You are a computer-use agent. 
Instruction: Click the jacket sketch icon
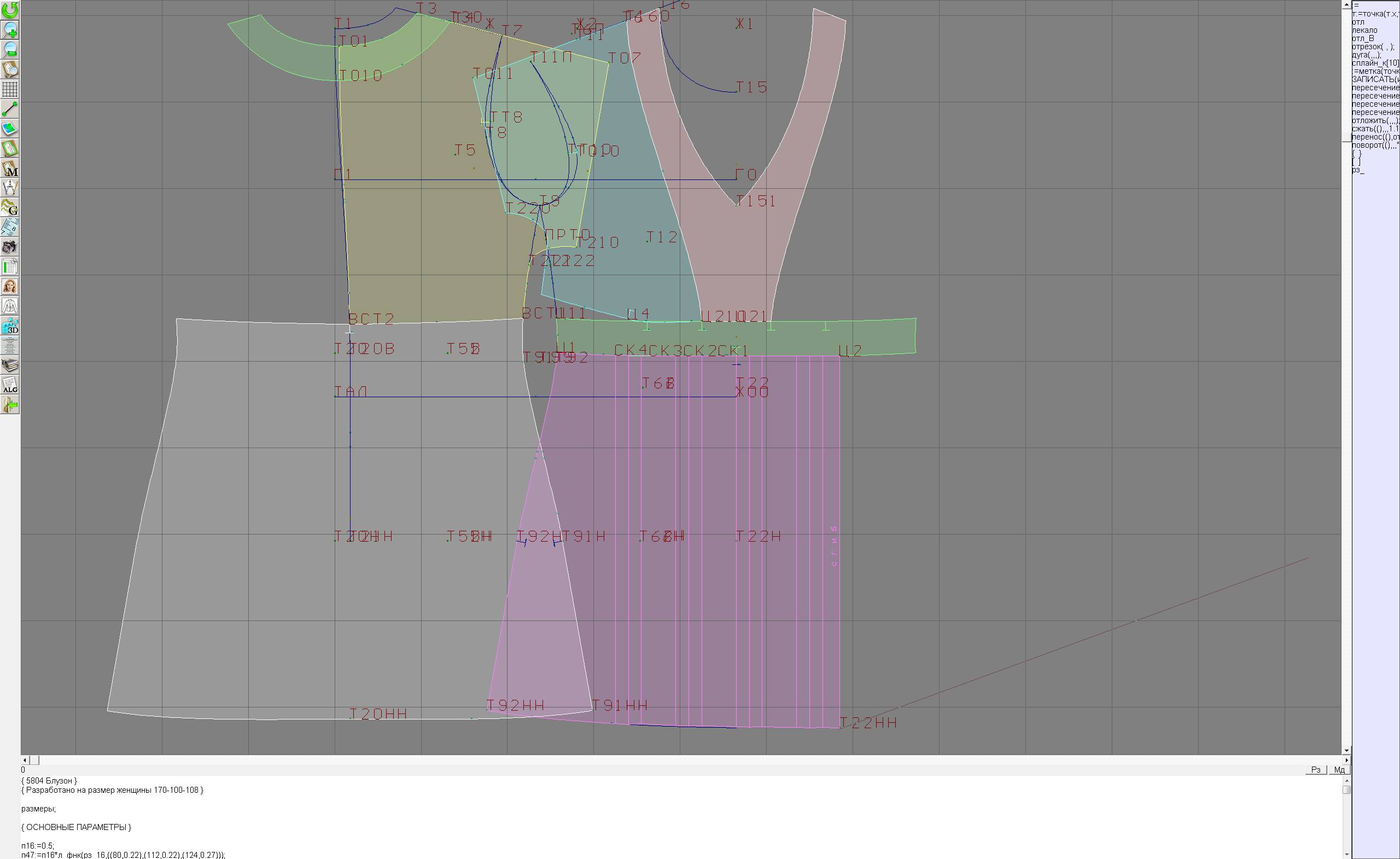(x=10, y=306)
